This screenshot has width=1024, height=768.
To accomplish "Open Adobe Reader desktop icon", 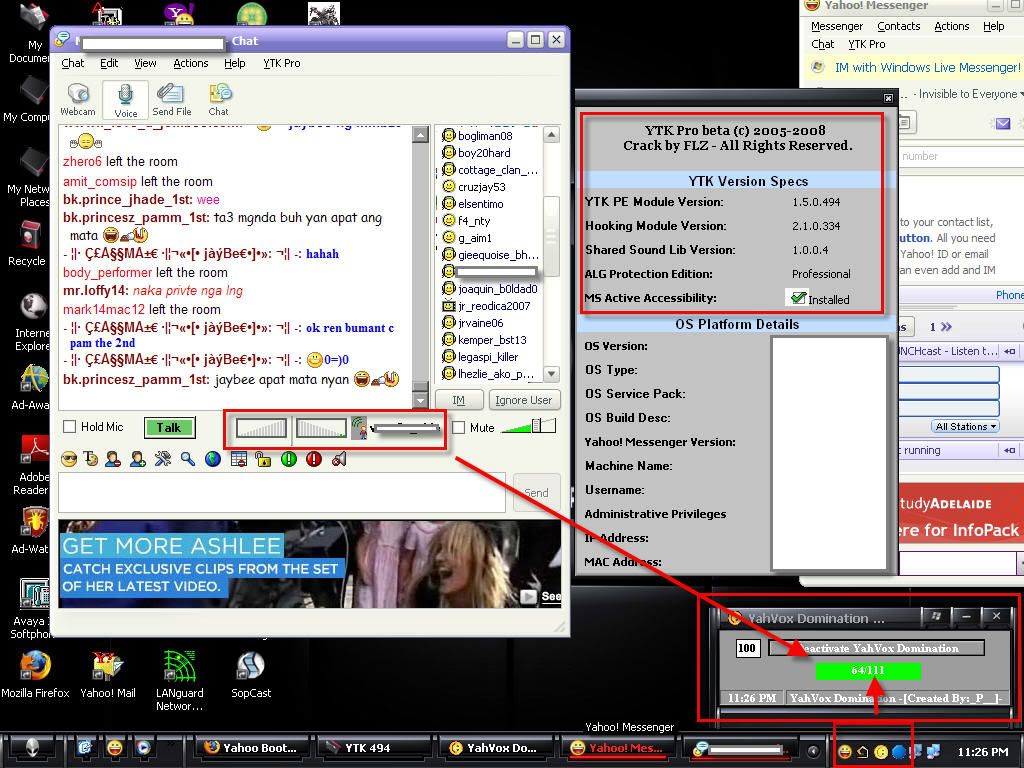I will [33, 465].
